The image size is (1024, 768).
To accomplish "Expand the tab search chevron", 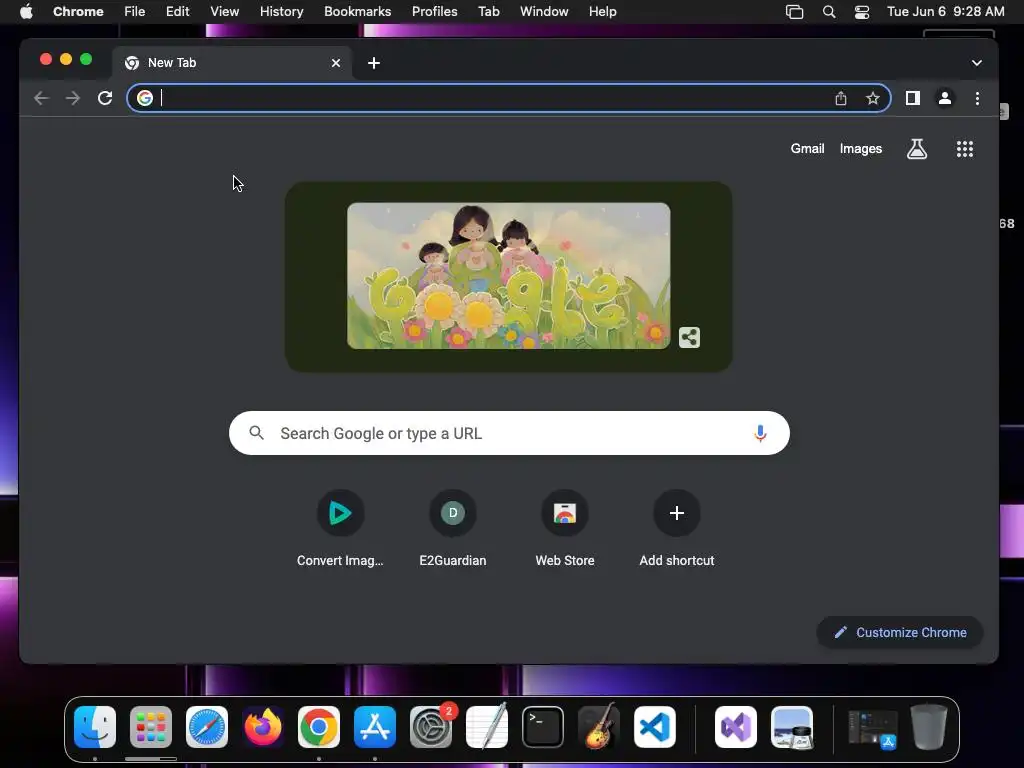I will click(x=976, y=63).
